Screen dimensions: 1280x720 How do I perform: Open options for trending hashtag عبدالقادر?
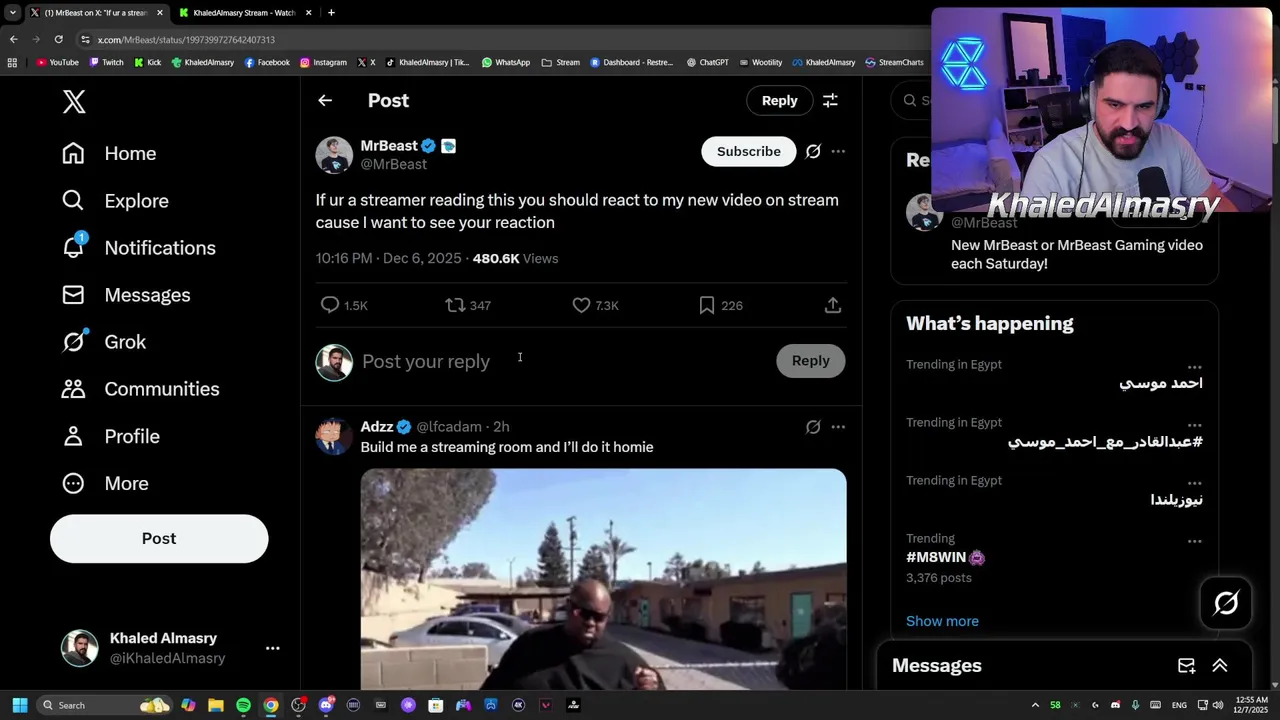pos(1194,425)
